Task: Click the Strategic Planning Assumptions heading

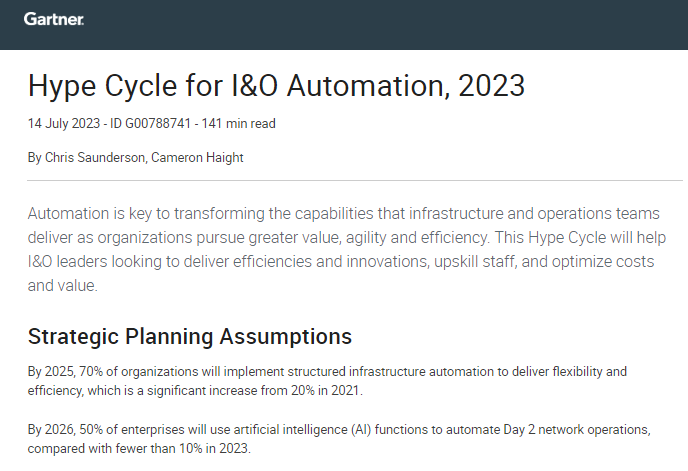Action: [190, 337]
